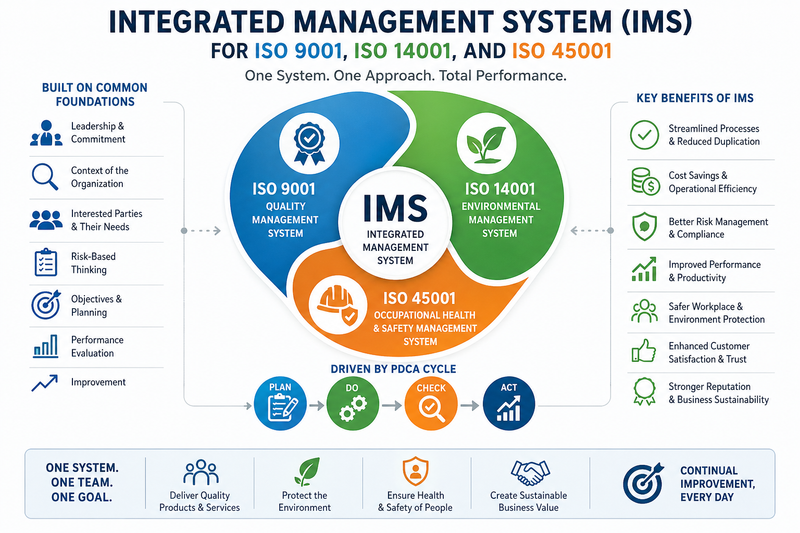Click the 'One System. One Approach. Total Performance.' tagline

406,76
